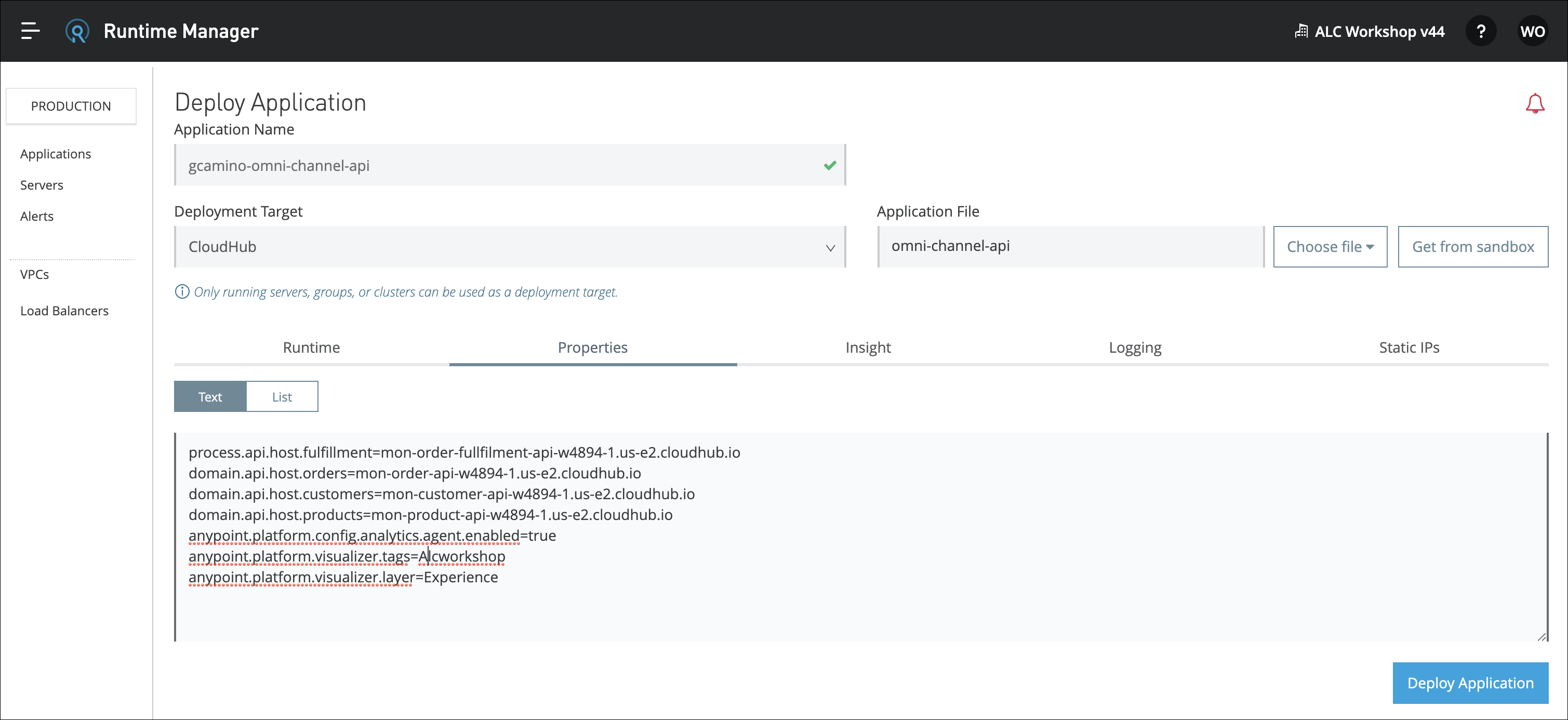Open the red notification bell
Image resolution: width=1568 pixels, height=720 pixels.
click(x=1535, y=103)
